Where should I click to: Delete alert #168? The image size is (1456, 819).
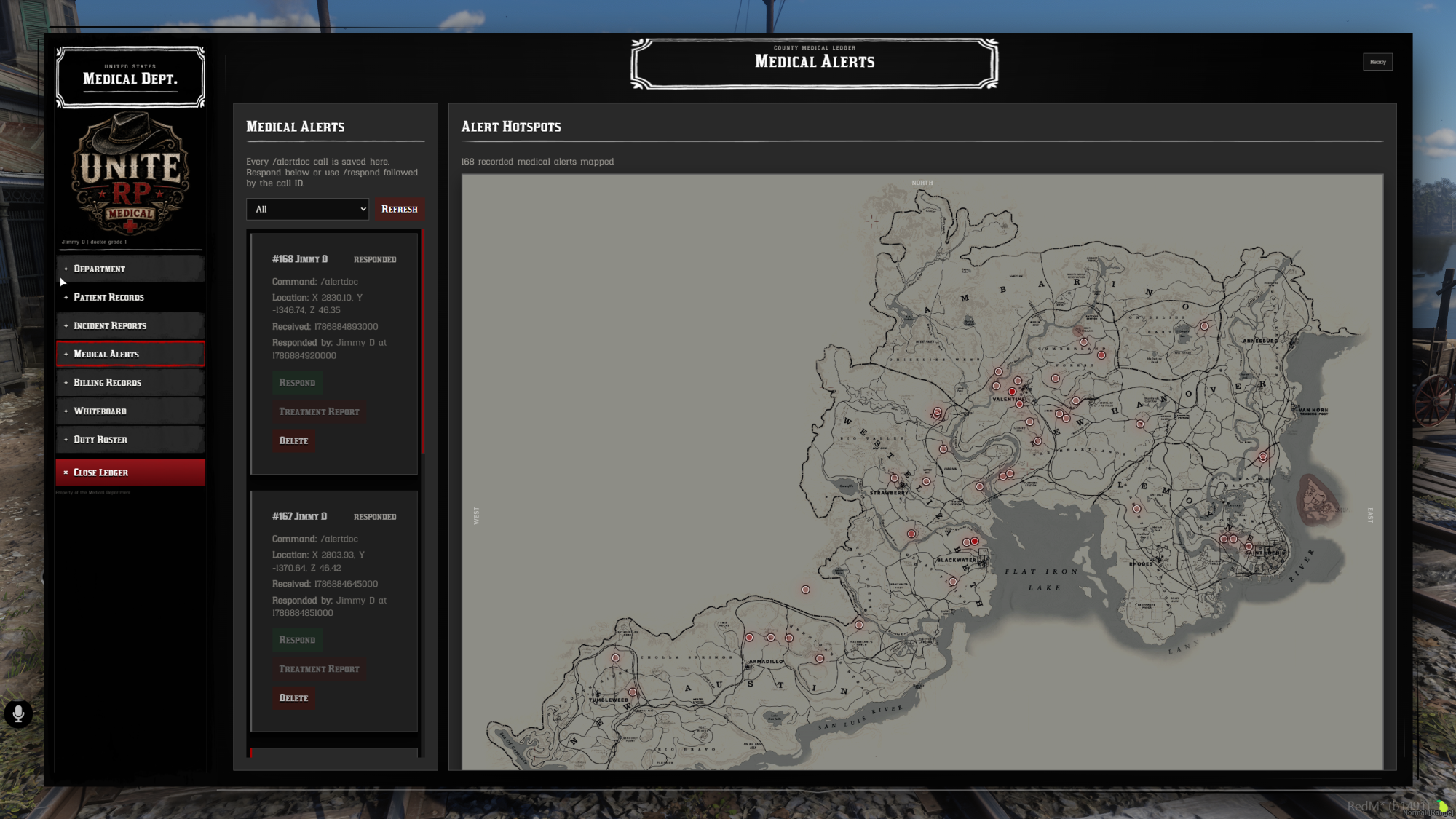click(x=293, y=440)
